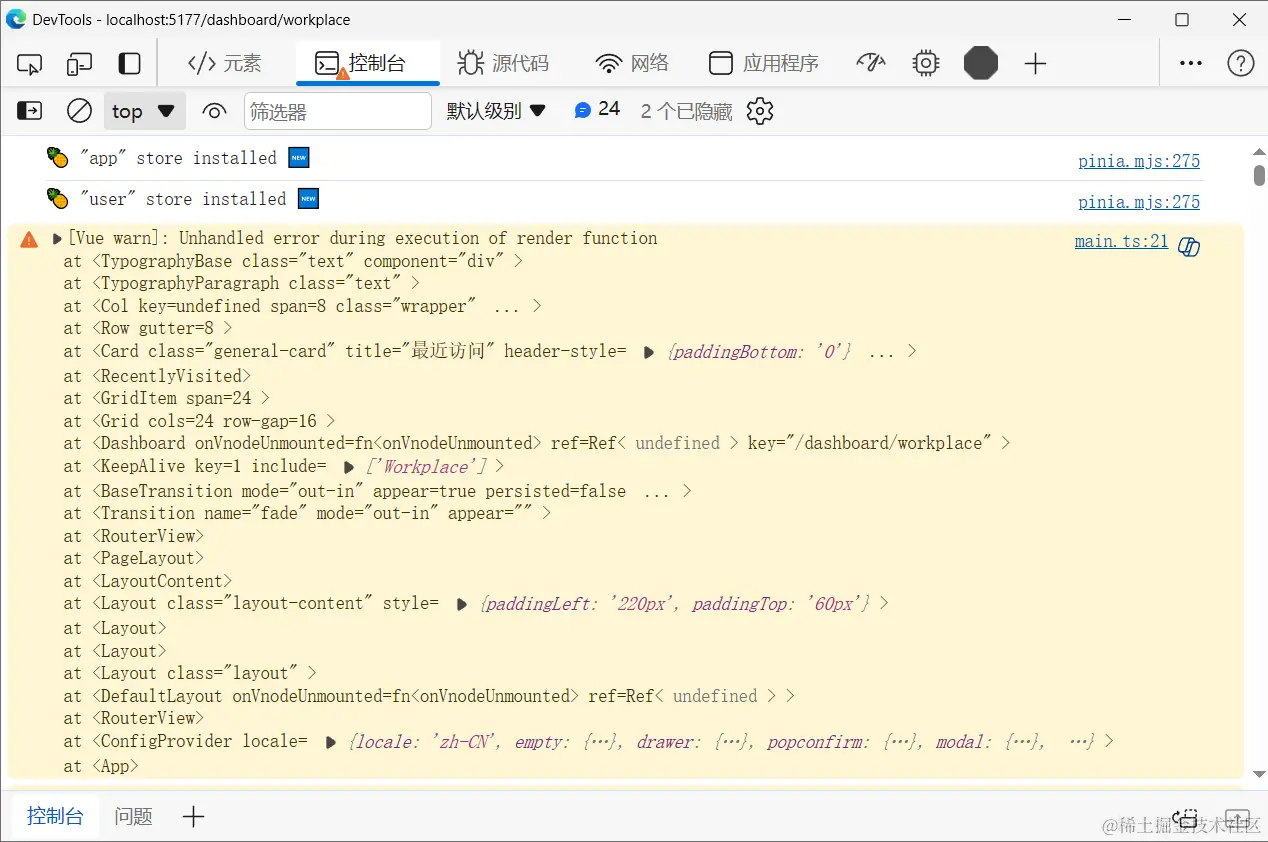Screen dimensions: 1268x842
Task: Maximize the DevTools window
Action: click(1182, 20)
